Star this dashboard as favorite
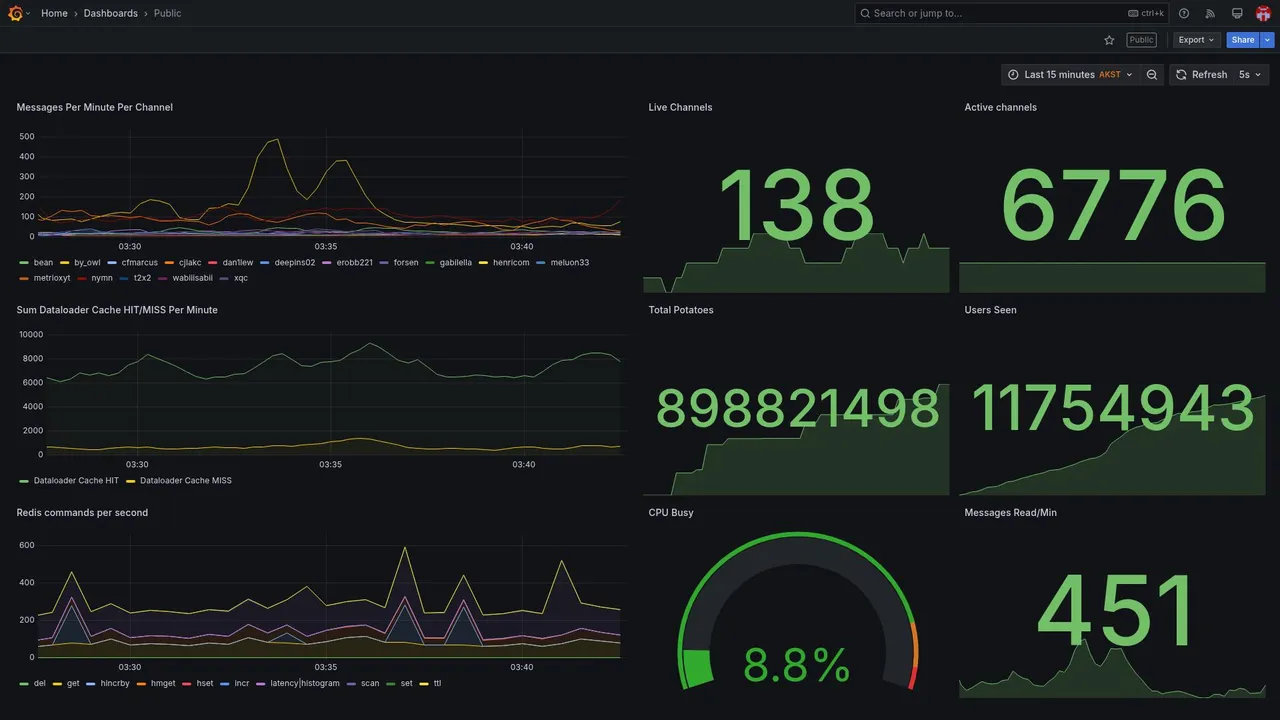1280x720 pixels. [x=1109, y=40]
